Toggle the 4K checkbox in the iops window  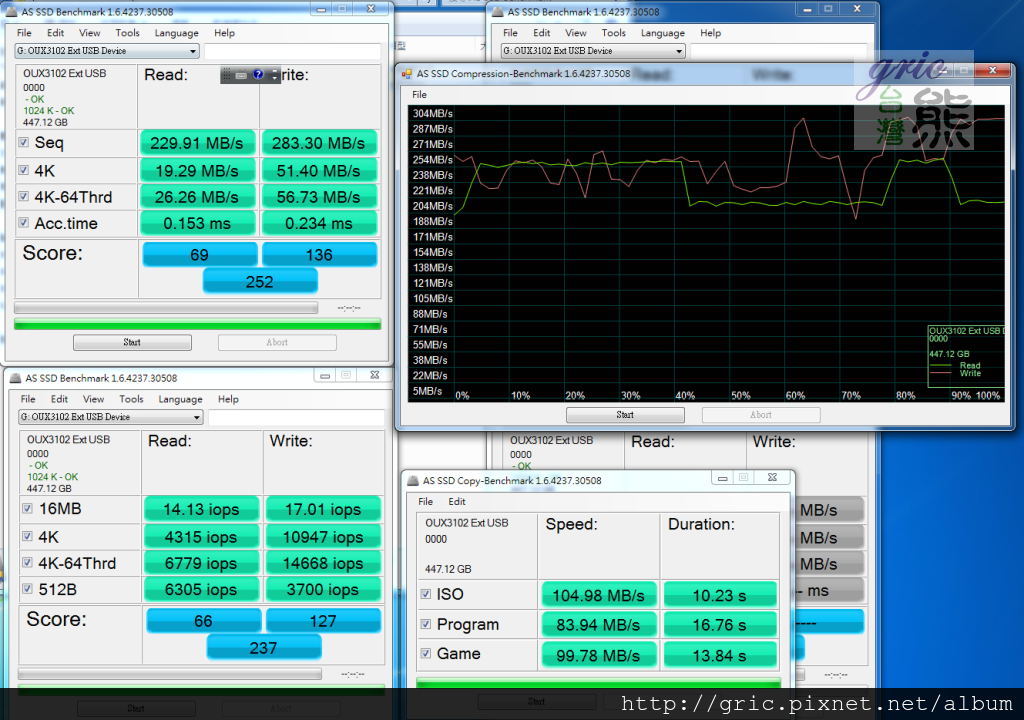(x=27, y=536)
